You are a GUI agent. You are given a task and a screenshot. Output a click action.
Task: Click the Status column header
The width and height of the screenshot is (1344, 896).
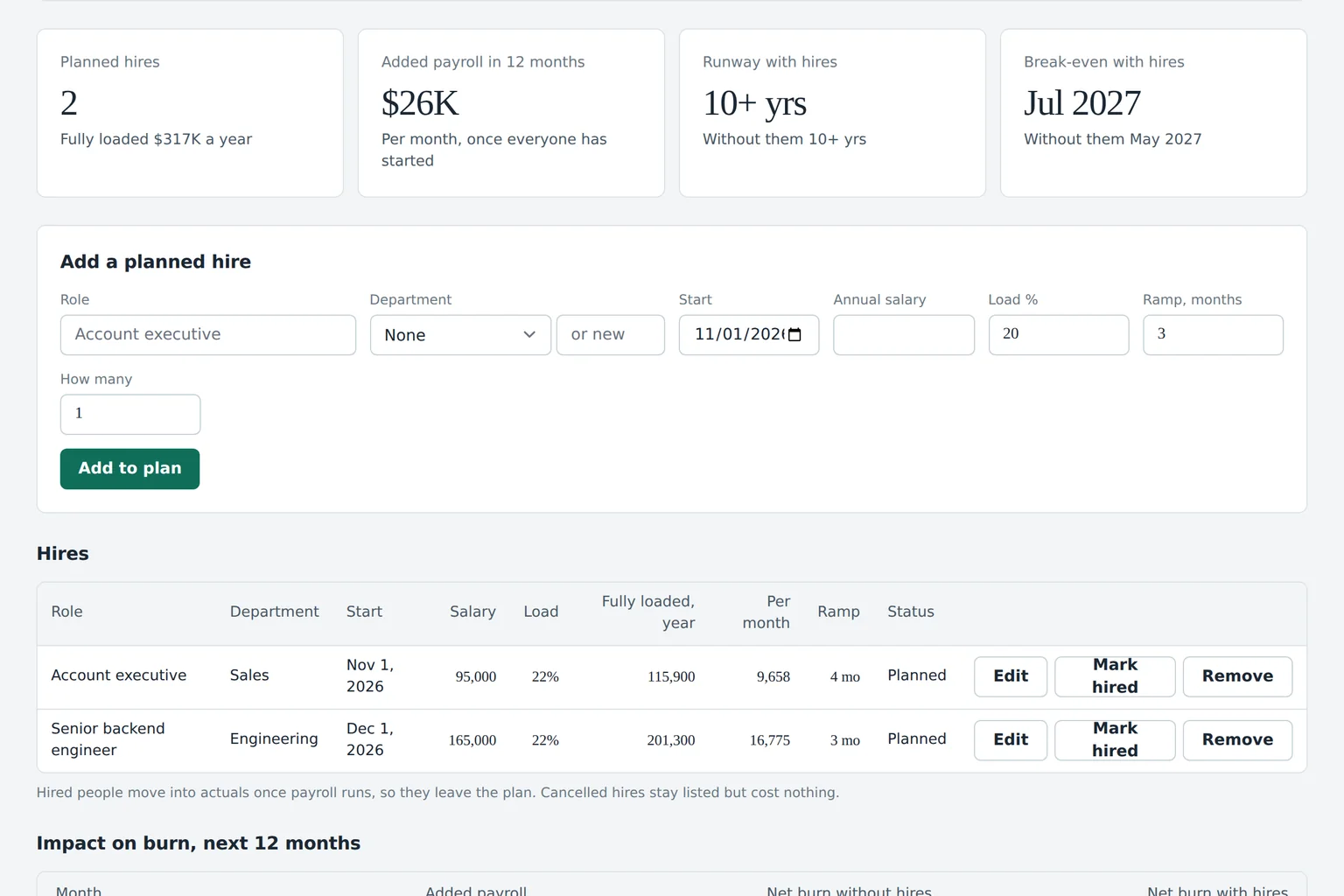pos(911,612)
